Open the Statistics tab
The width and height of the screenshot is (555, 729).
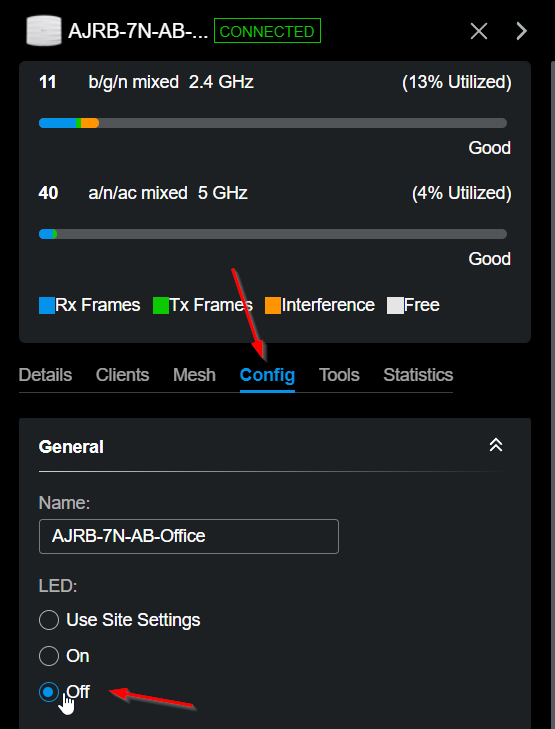(x=418, y=375)
